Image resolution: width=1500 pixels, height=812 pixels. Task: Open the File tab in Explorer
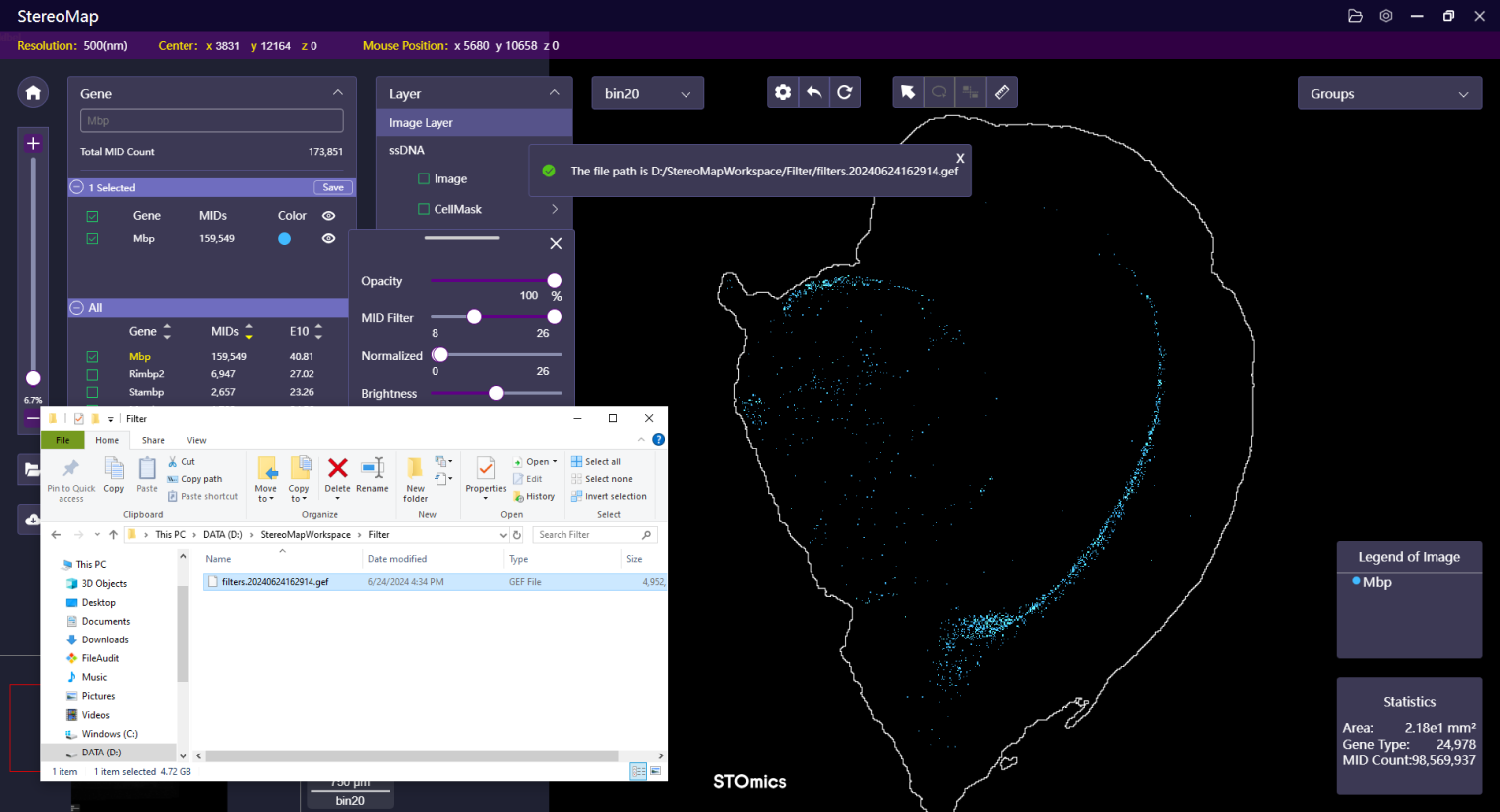coord(62,440)
